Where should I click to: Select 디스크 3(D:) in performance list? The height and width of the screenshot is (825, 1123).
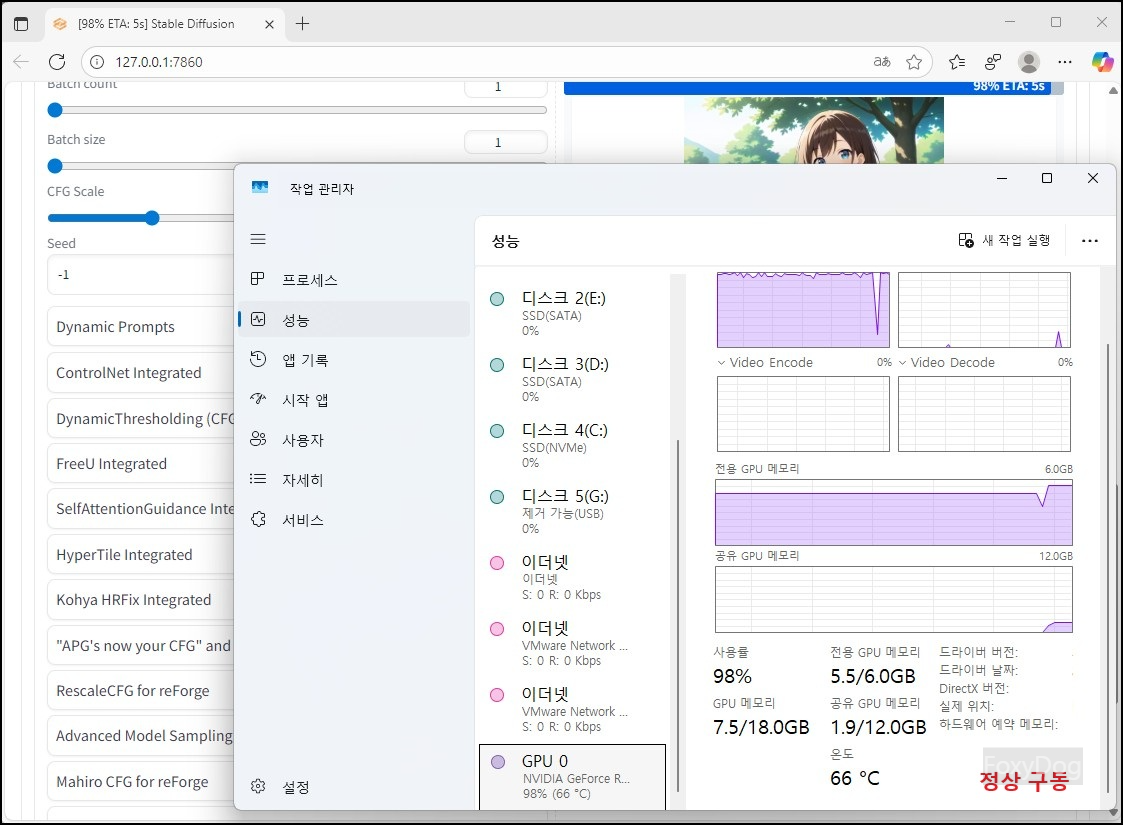tap(572, 380)
